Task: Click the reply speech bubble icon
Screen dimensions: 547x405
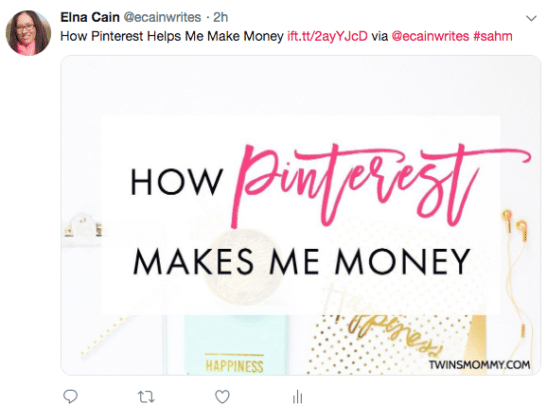Action: (x=70, y=396)
